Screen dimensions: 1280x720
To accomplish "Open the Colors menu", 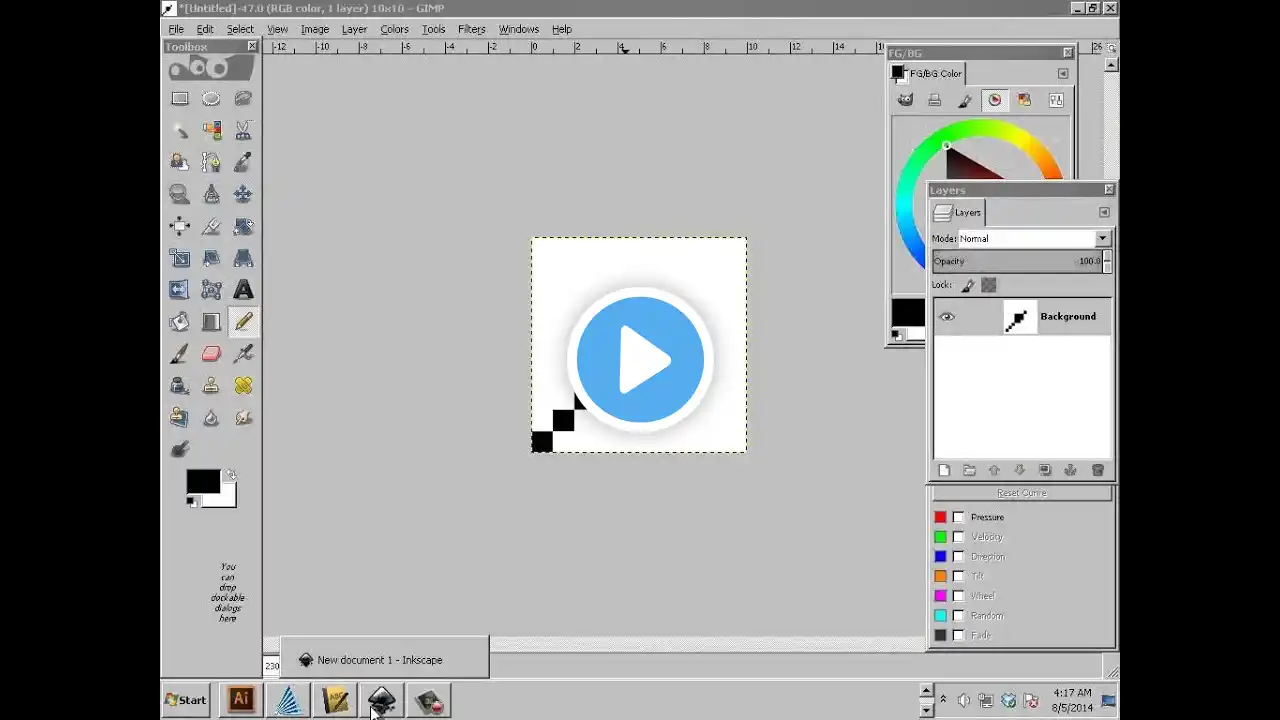I will tap(394, 29).
